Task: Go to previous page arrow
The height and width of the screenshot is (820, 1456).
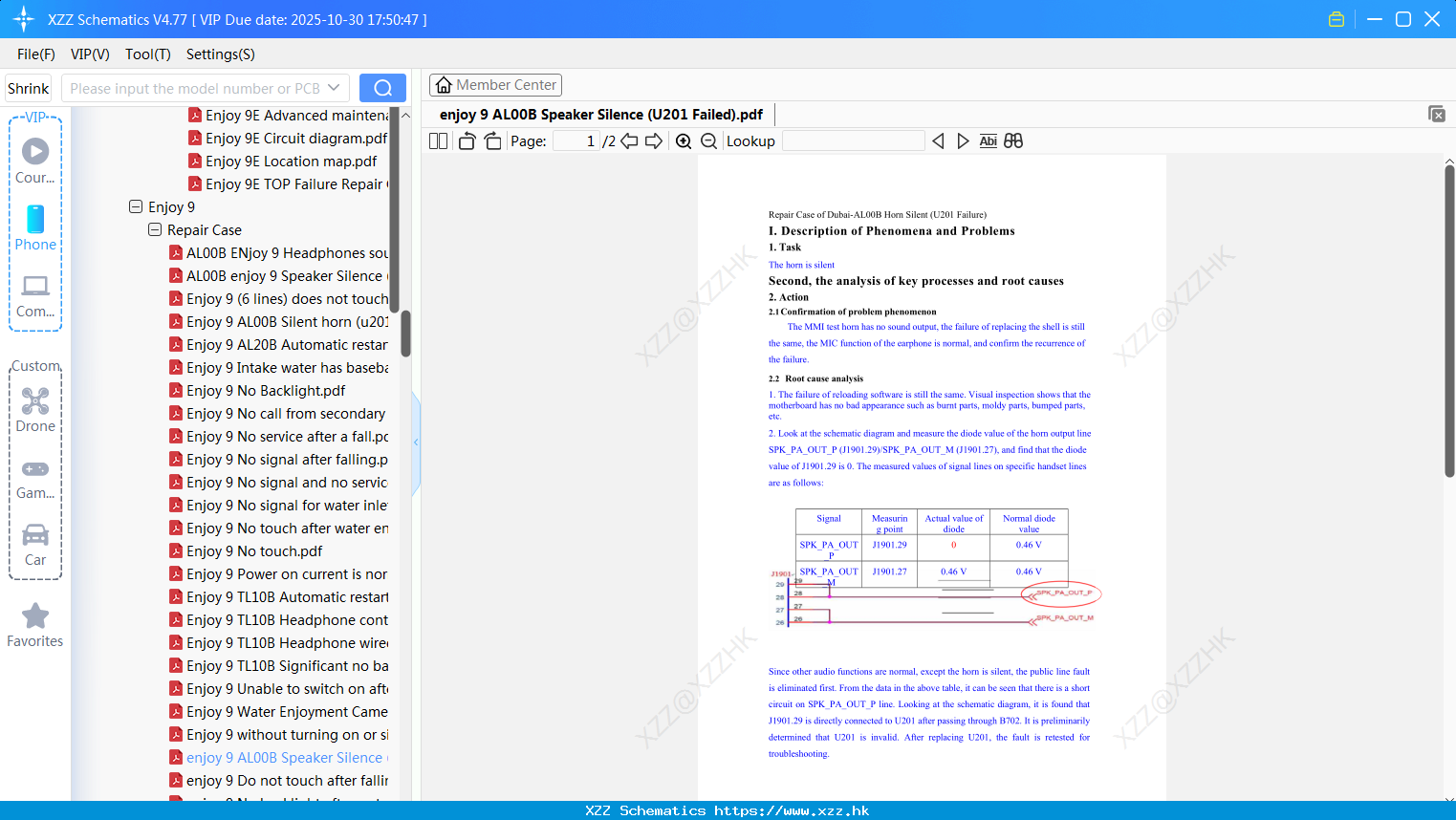Action: coord(629,141)
